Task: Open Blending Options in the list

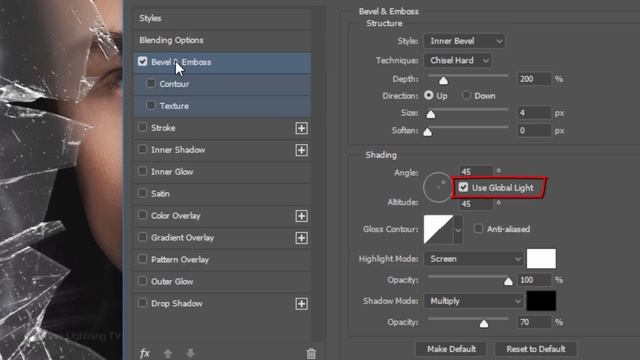Action: [222, 40]
